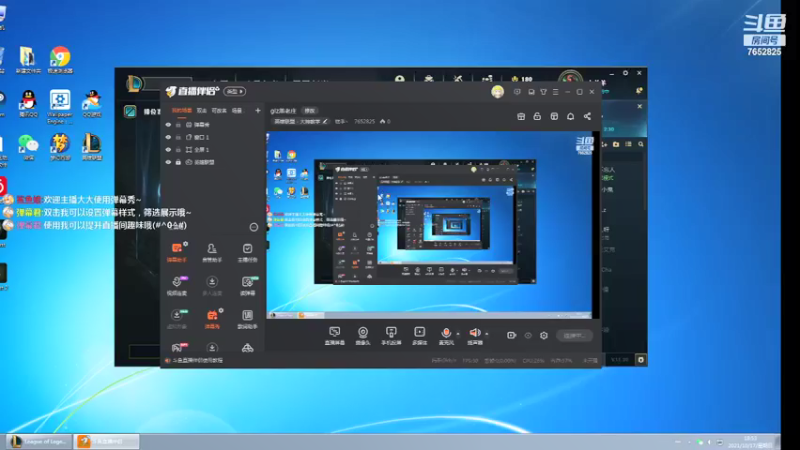Click the League client search magnifier icon
The image size is (800, 450).
tap(641, 144)
